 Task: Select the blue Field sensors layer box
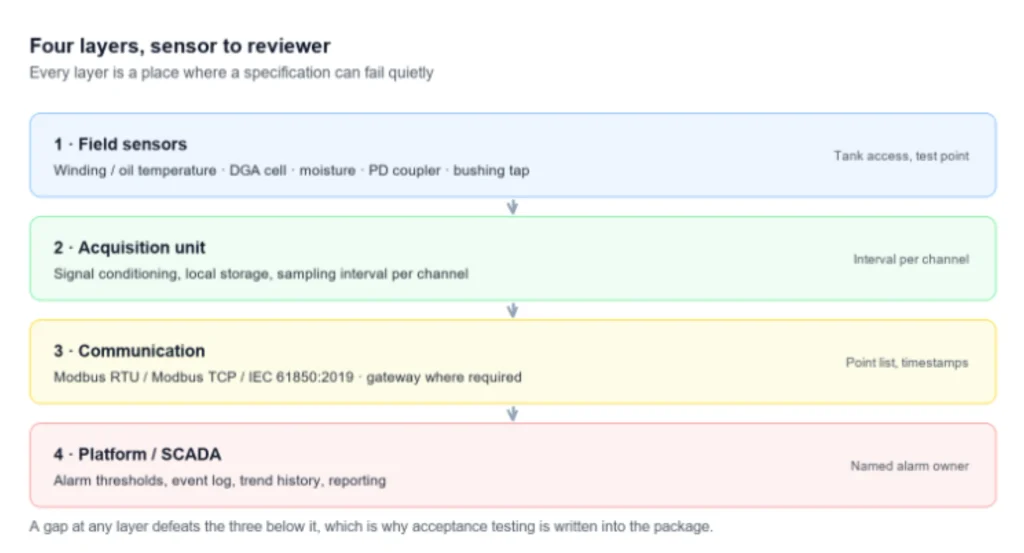click(x=513, y=155)
